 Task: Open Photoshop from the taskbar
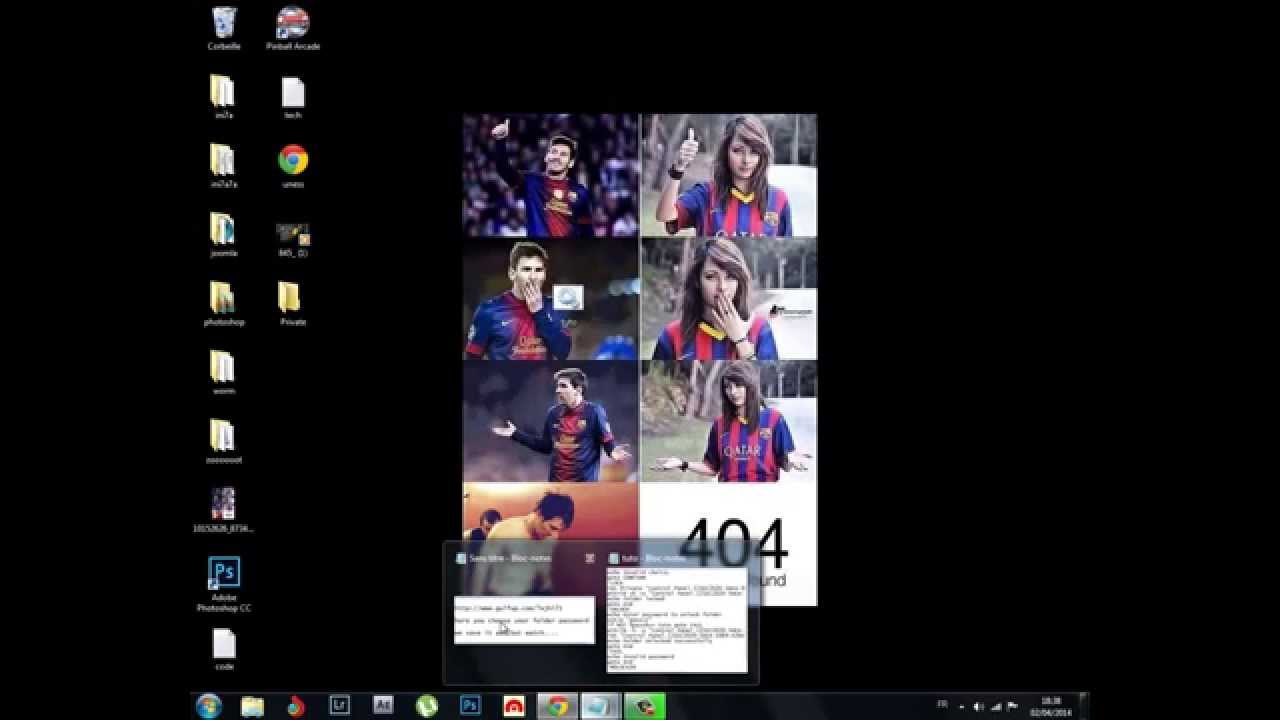(470, 706)
